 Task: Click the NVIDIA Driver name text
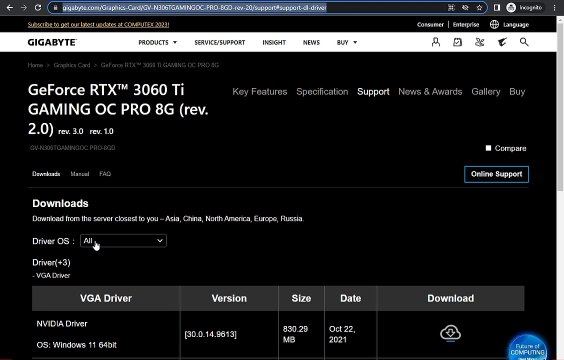pyautogui.click(x=62, y=324)
